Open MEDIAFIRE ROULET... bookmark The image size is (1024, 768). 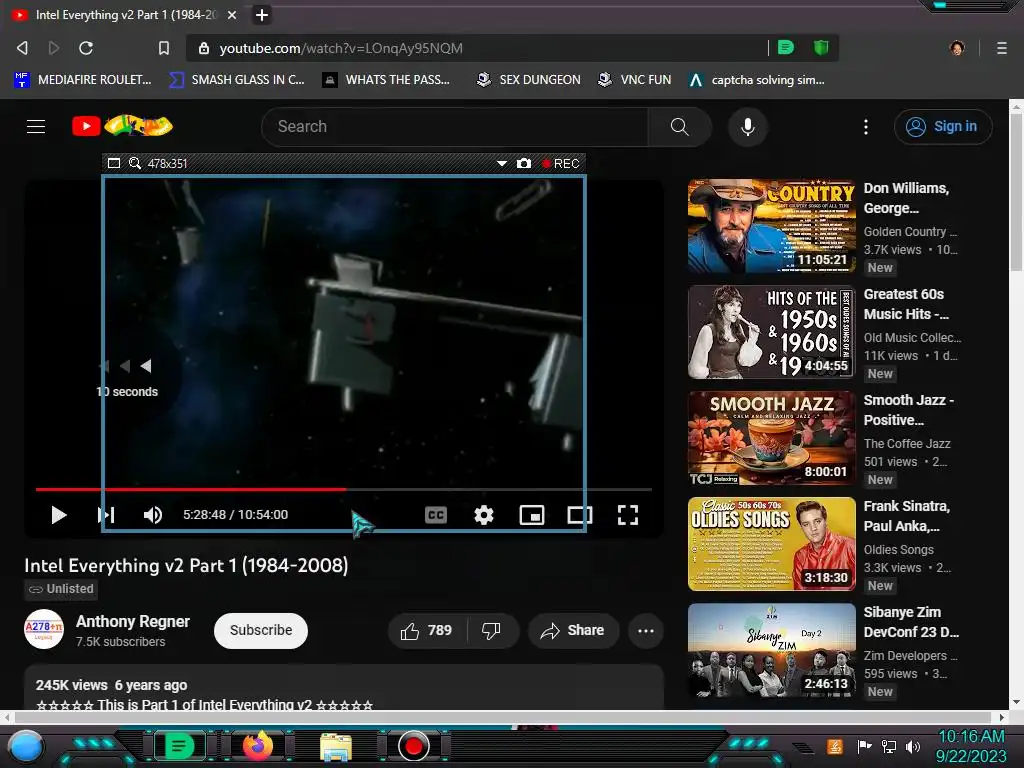pos(83,80)
